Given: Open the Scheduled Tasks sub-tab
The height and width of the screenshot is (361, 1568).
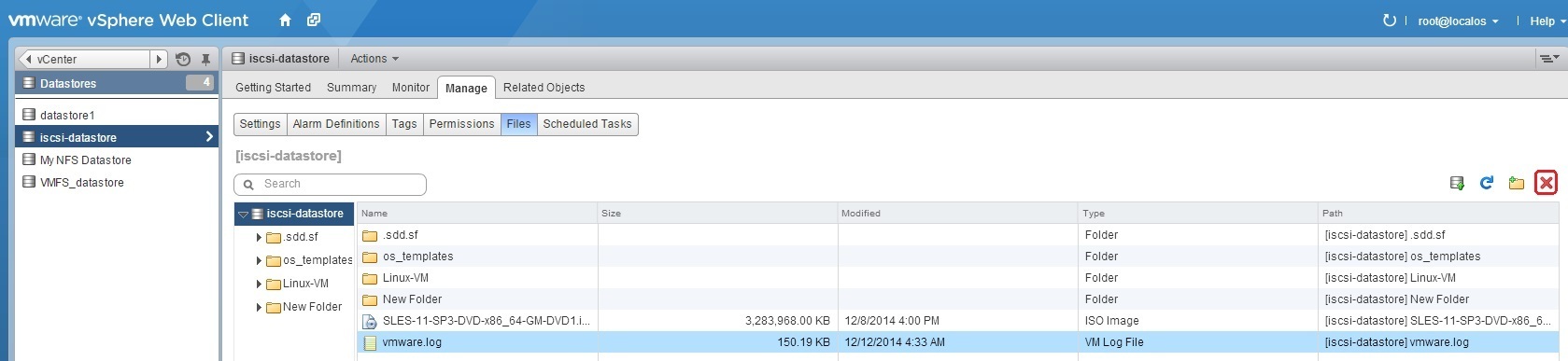Looking at the screenshot, I should coord(587,124).
